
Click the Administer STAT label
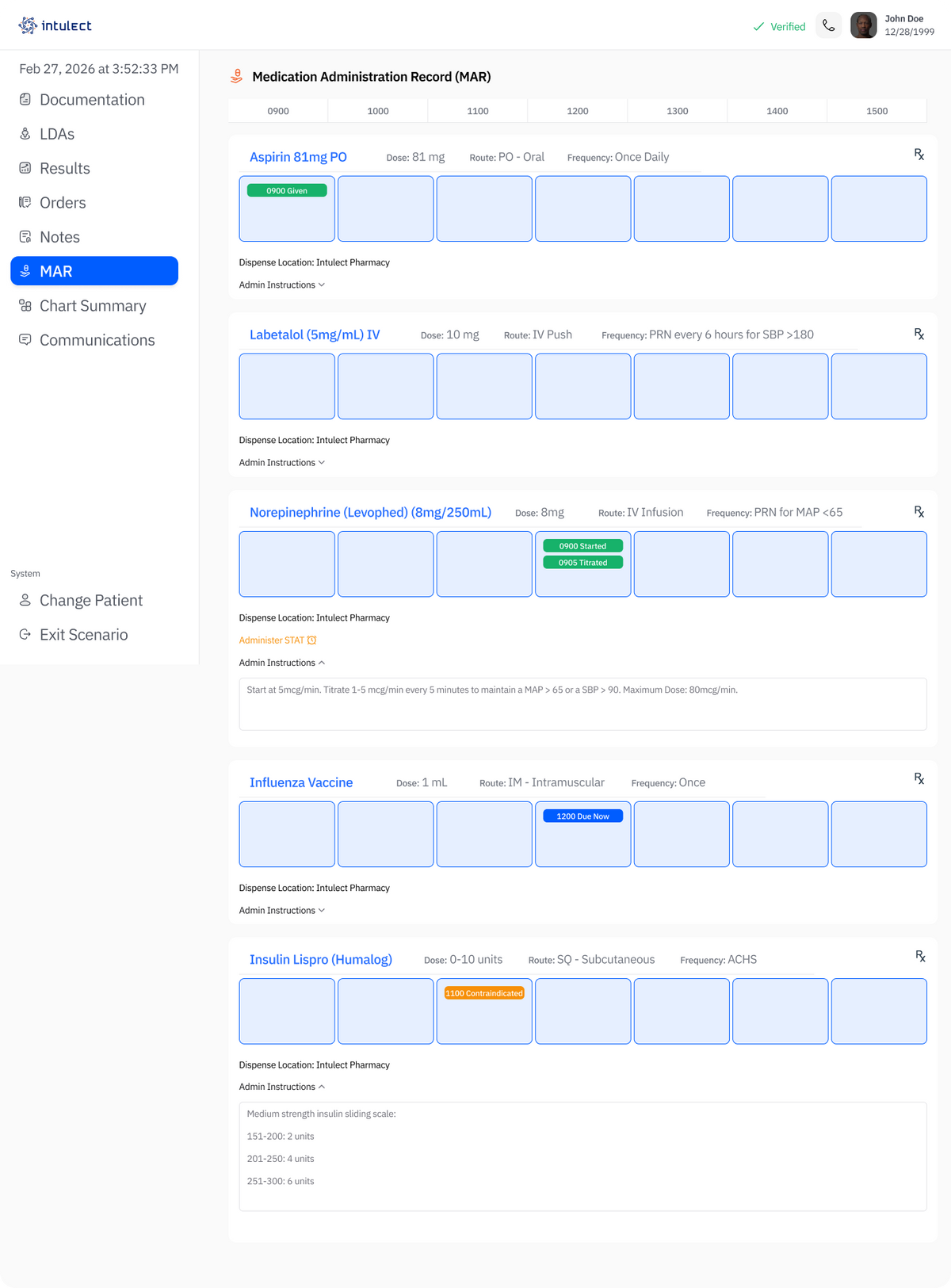coord(272,640)
